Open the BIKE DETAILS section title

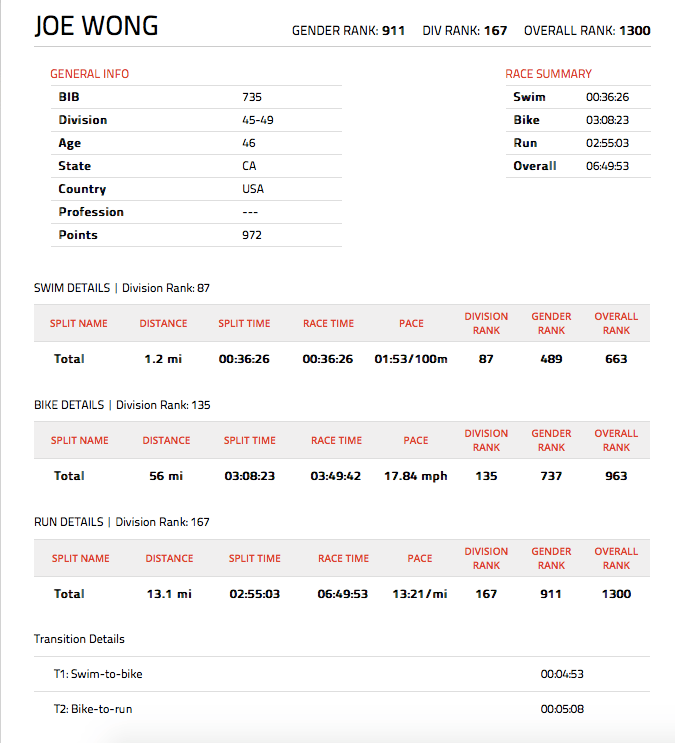click(69, 405)
